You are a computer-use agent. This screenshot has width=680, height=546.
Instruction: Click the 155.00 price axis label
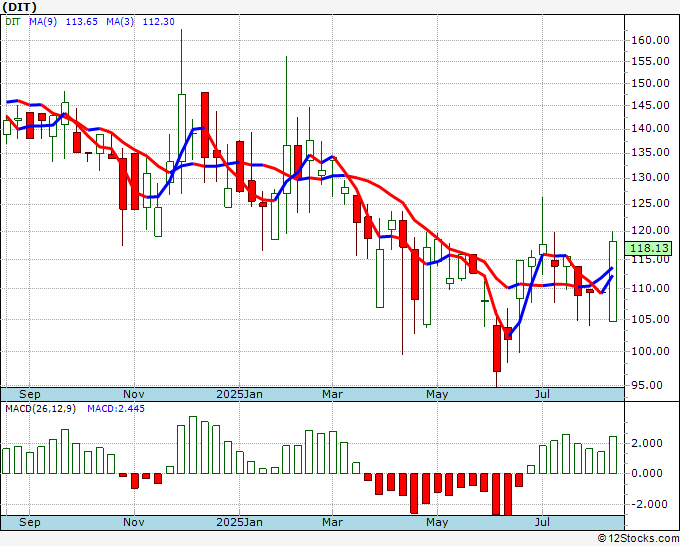650,61
